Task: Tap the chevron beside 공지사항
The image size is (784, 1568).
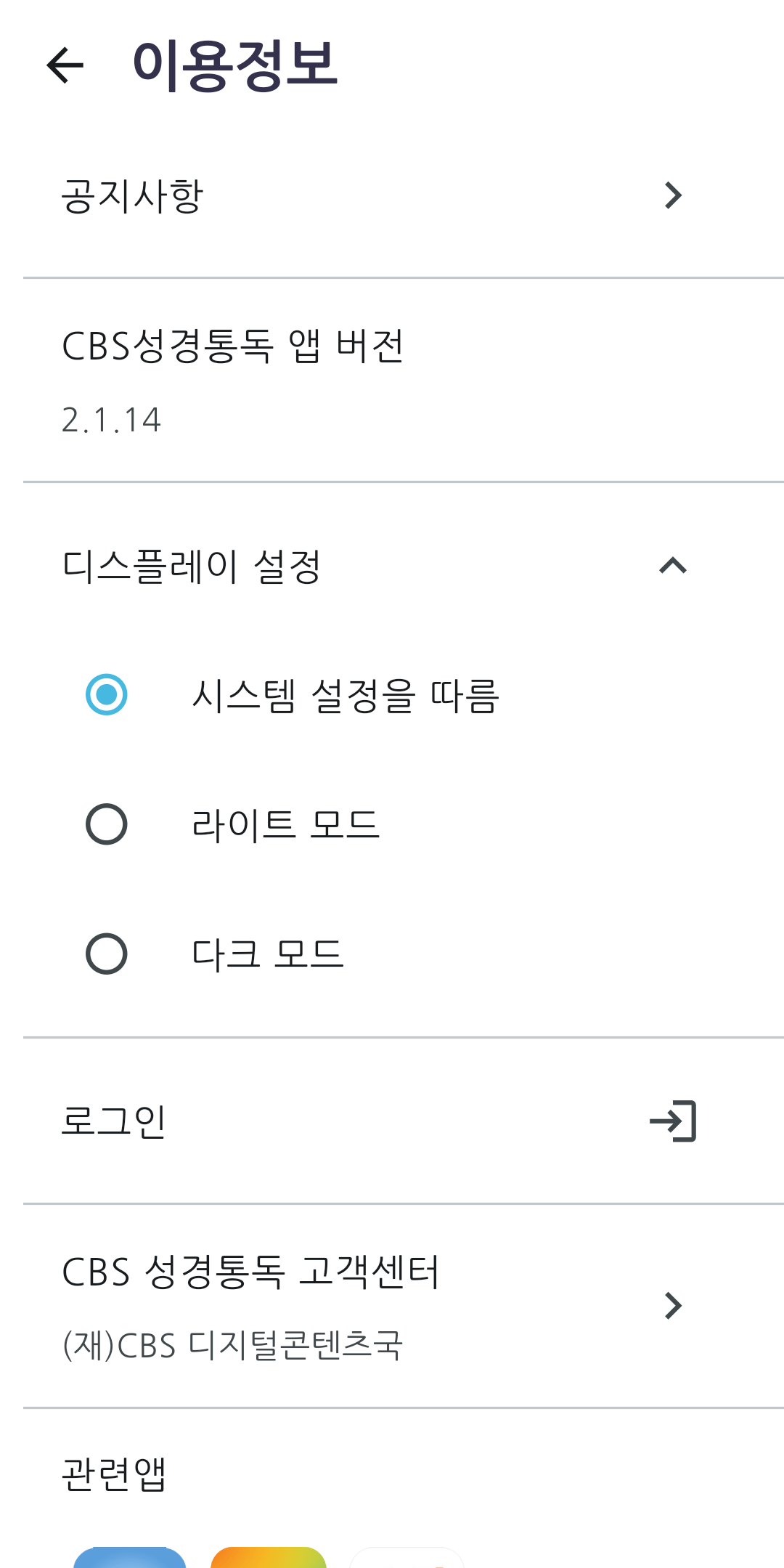Action: click(674, 194)
